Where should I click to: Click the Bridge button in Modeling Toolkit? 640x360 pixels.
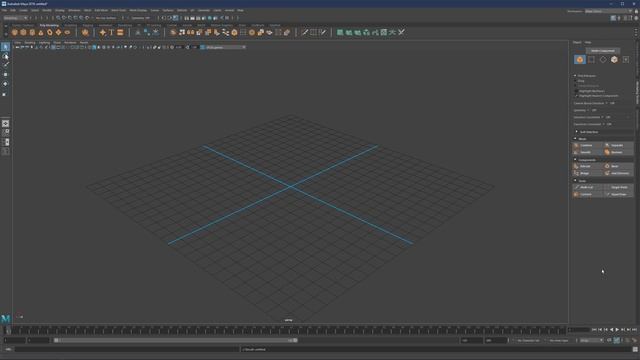tap(587, 173)
